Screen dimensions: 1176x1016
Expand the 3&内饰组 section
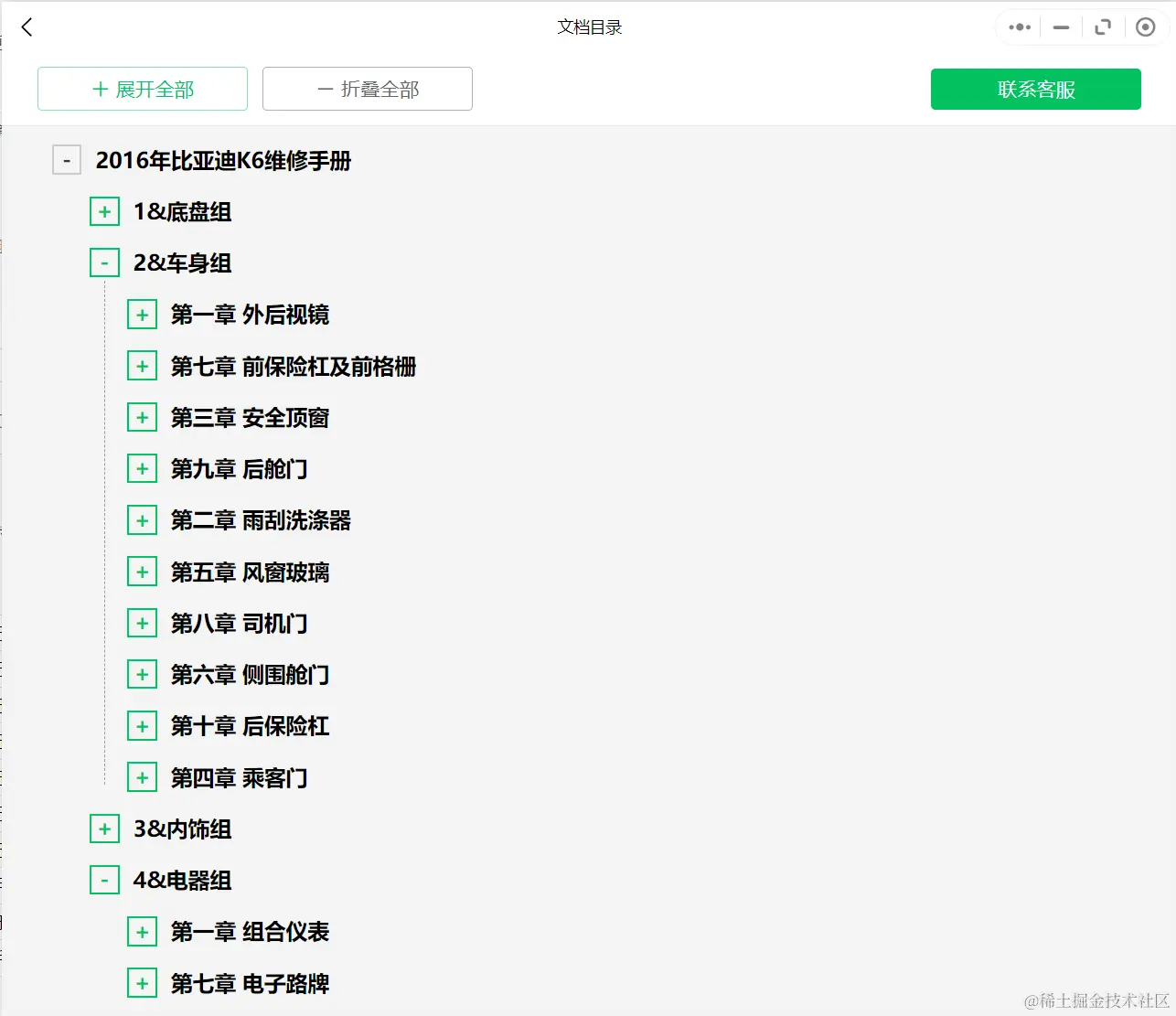coord(104,828)
